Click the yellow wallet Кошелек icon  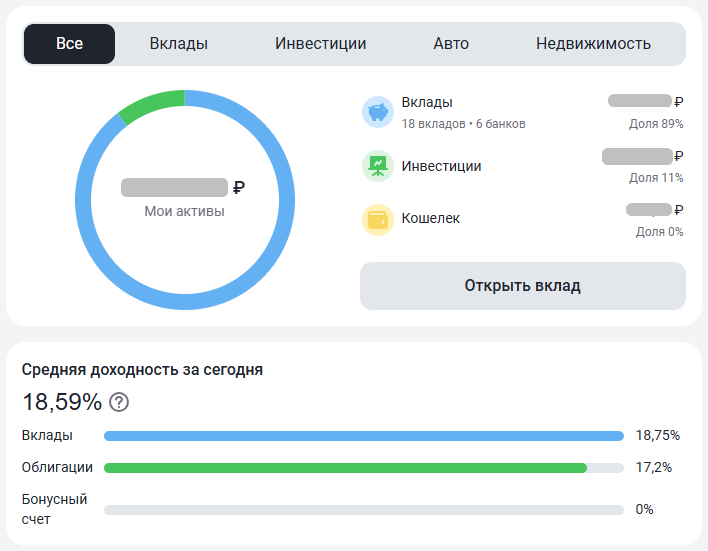click(378, 220)
